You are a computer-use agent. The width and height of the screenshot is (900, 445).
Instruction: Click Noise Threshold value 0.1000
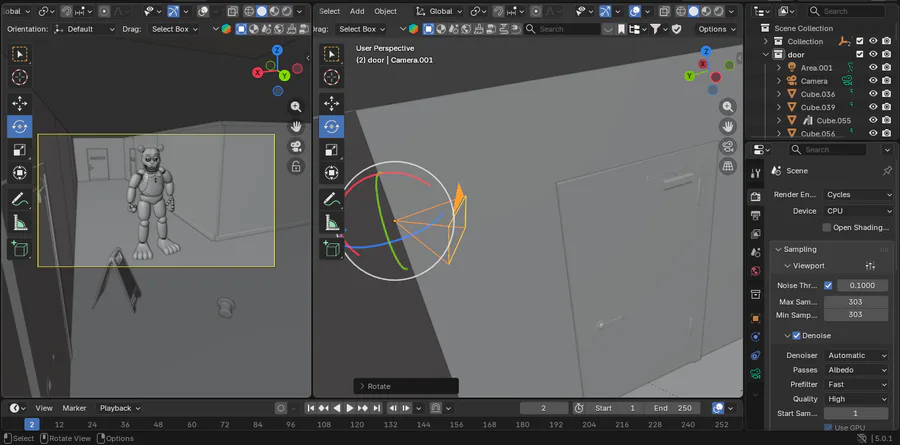click(x=863, y=285)
